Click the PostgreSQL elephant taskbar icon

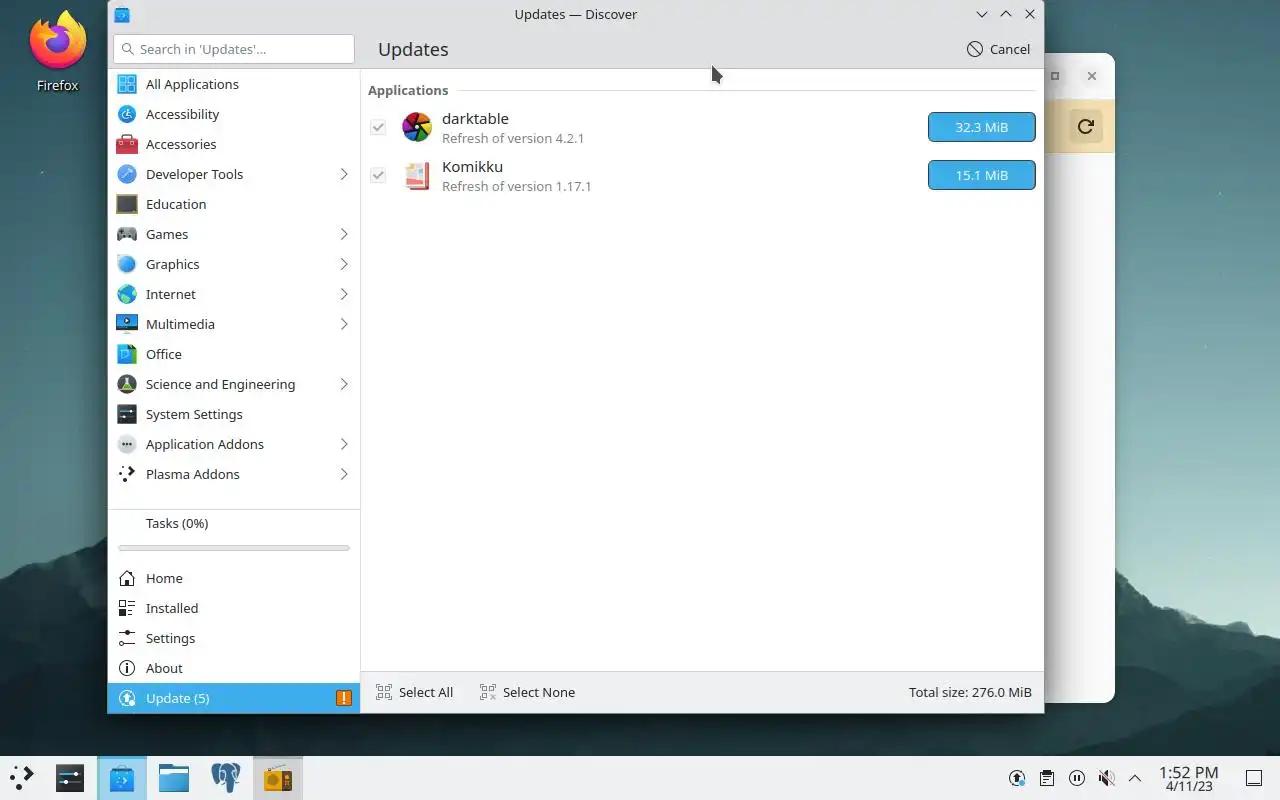tap(226, 777)
